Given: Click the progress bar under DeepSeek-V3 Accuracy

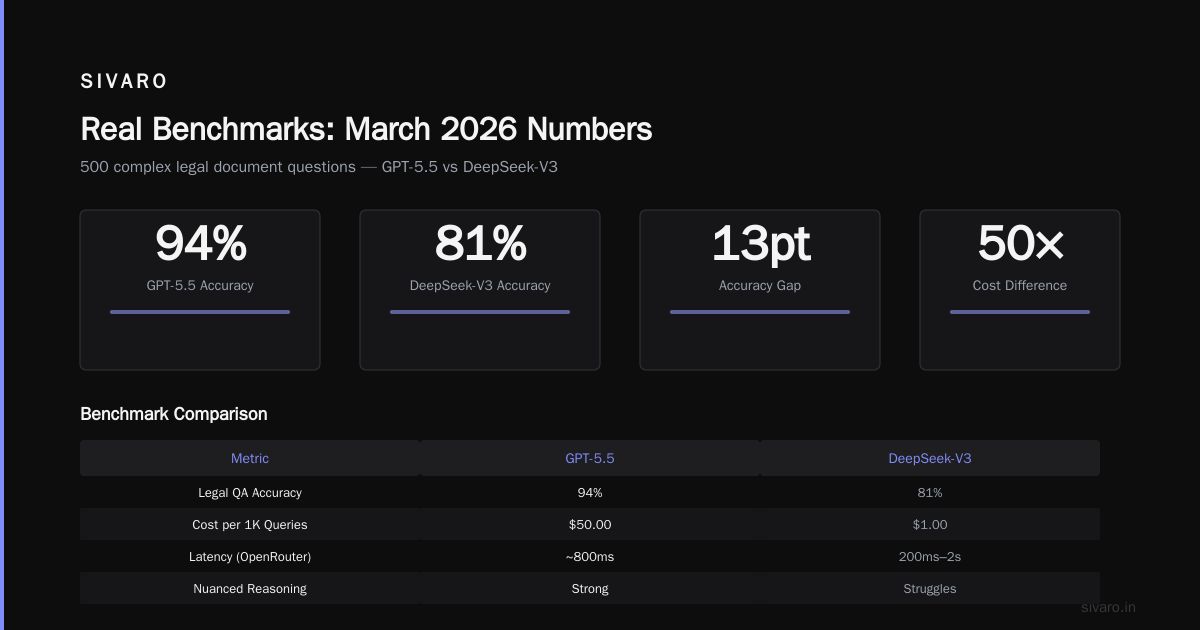Looking at the screenshot, I should [x=480, y=312].
